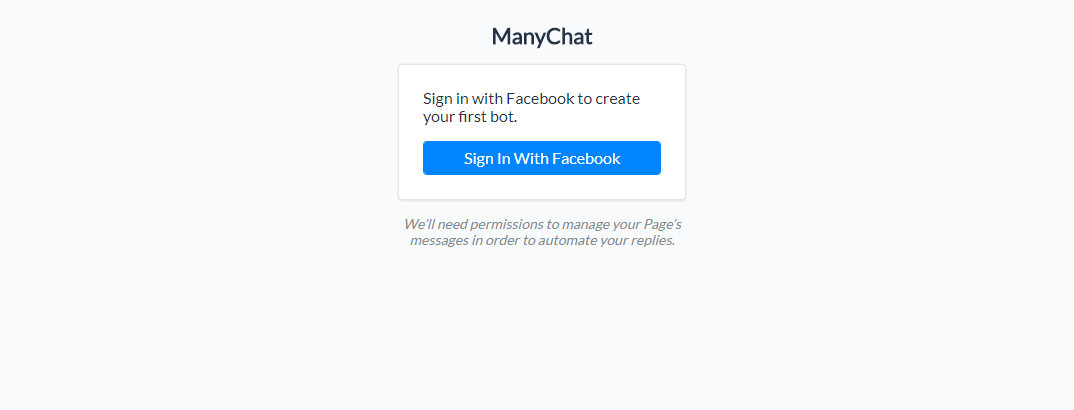Click the italic permissions note below card
This screenshot has height=410, width=1074.
point(542,232)
